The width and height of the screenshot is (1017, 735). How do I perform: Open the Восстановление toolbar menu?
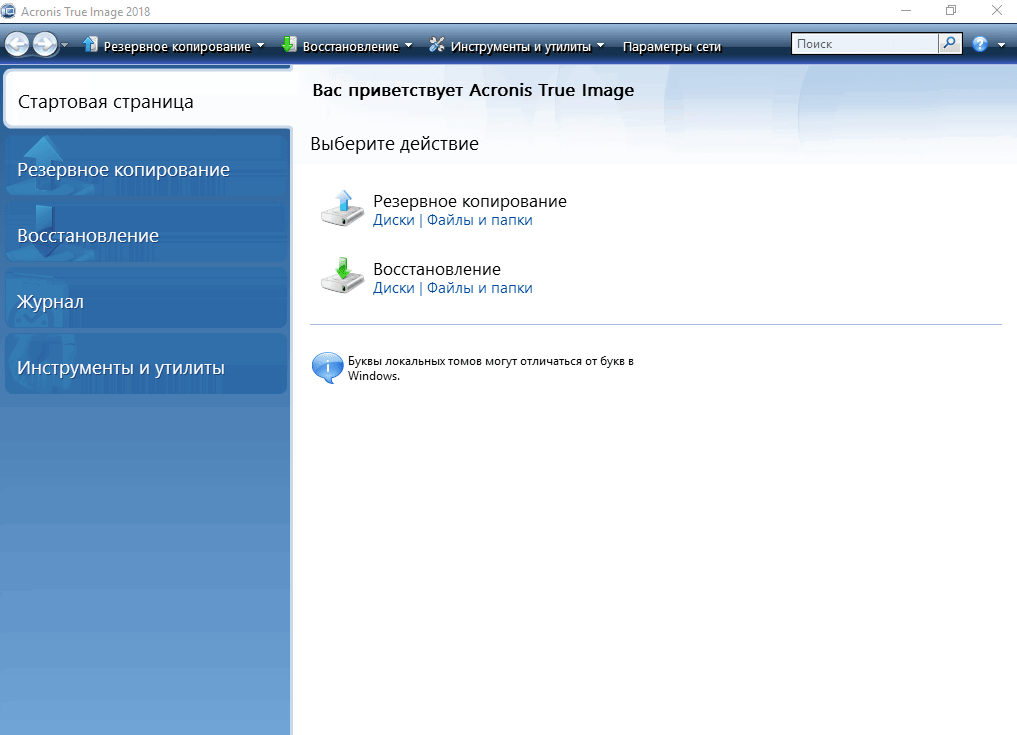coord(350,47)
